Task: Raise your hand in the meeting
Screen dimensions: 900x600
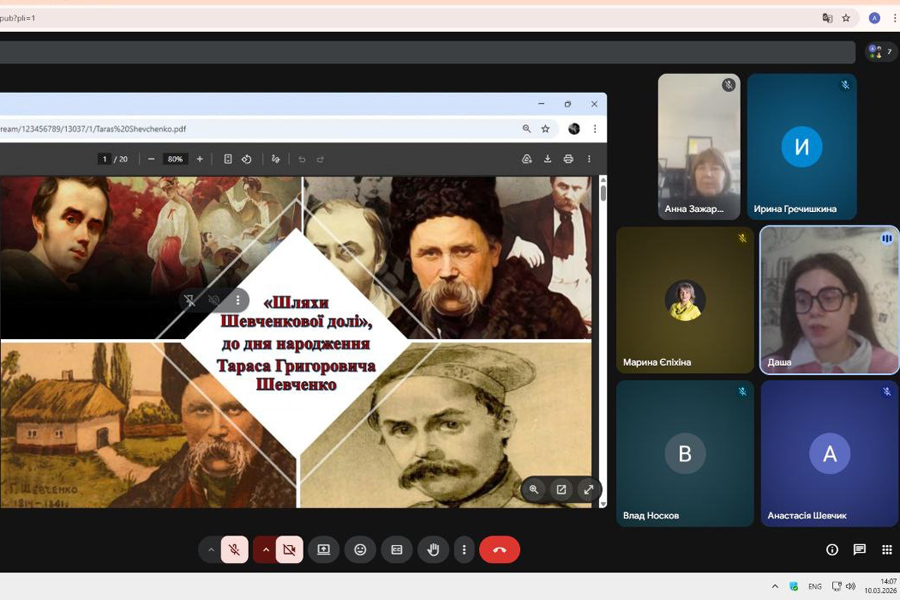Action: (433, 550)
